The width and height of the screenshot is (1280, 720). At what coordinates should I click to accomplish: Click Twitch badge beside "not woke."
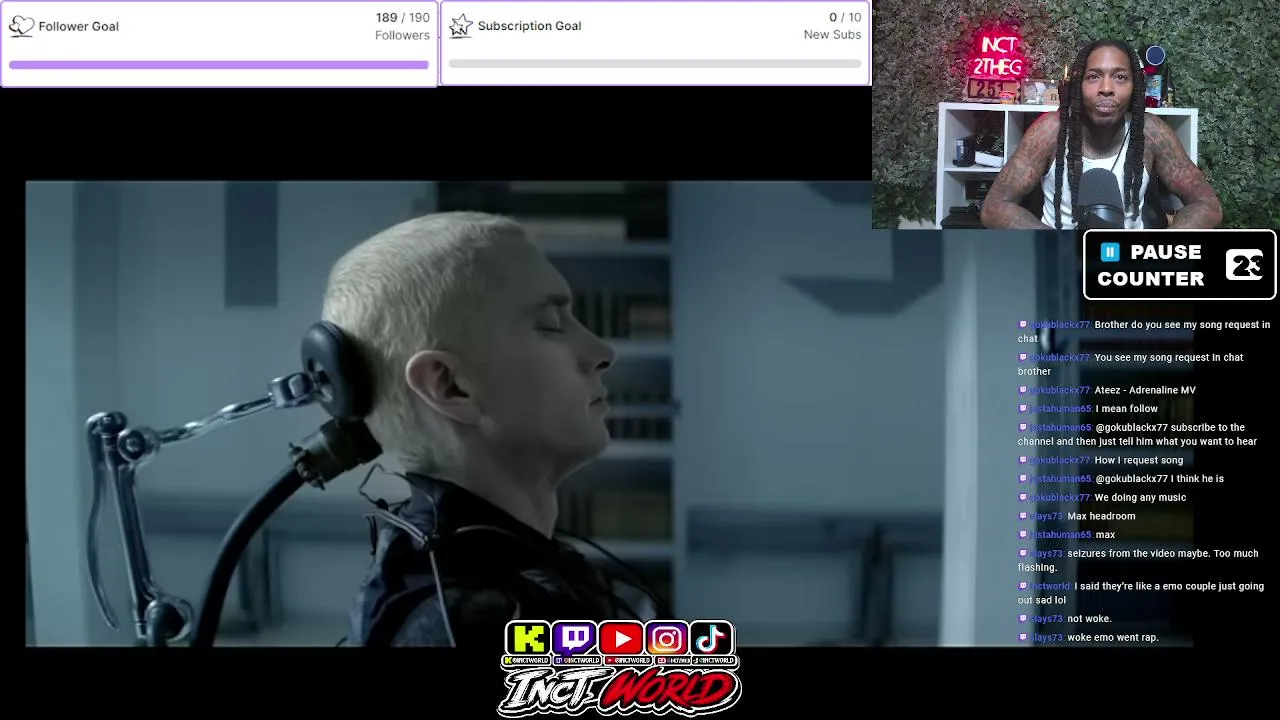pyautogui.click(x=1023, y=619)
